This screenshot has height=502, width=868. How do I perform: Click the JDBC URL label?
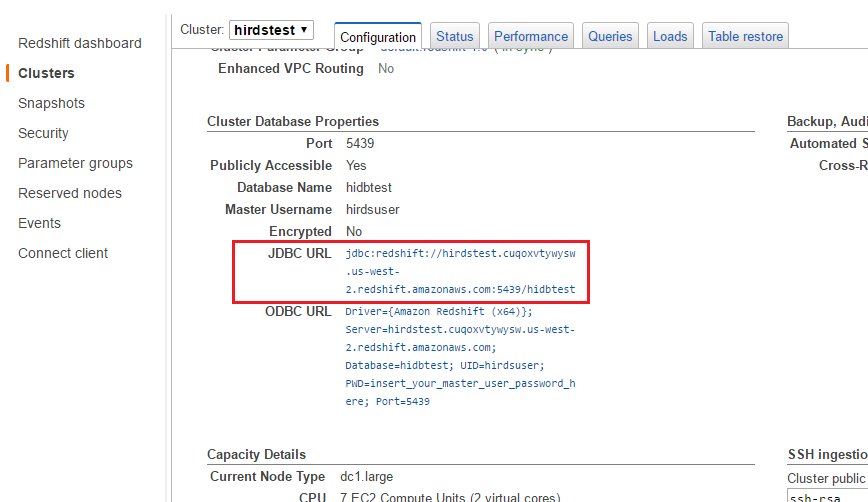click(x=299, y=253)
